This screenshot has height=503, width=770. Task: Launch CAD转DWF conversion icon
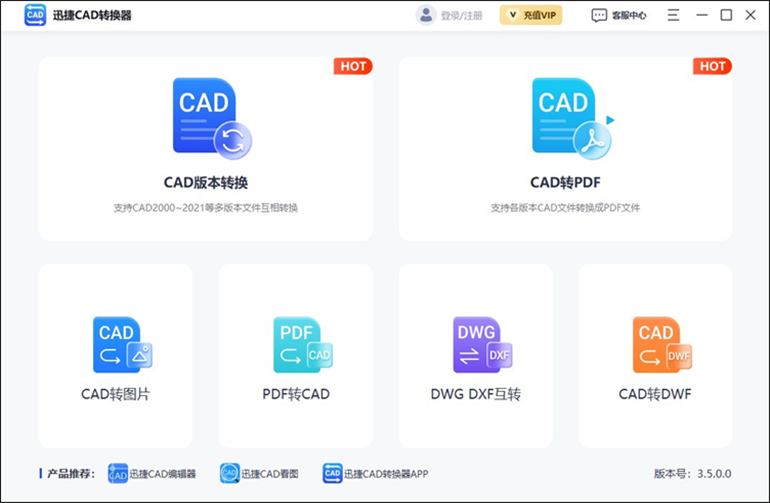(x=662, y=344)
